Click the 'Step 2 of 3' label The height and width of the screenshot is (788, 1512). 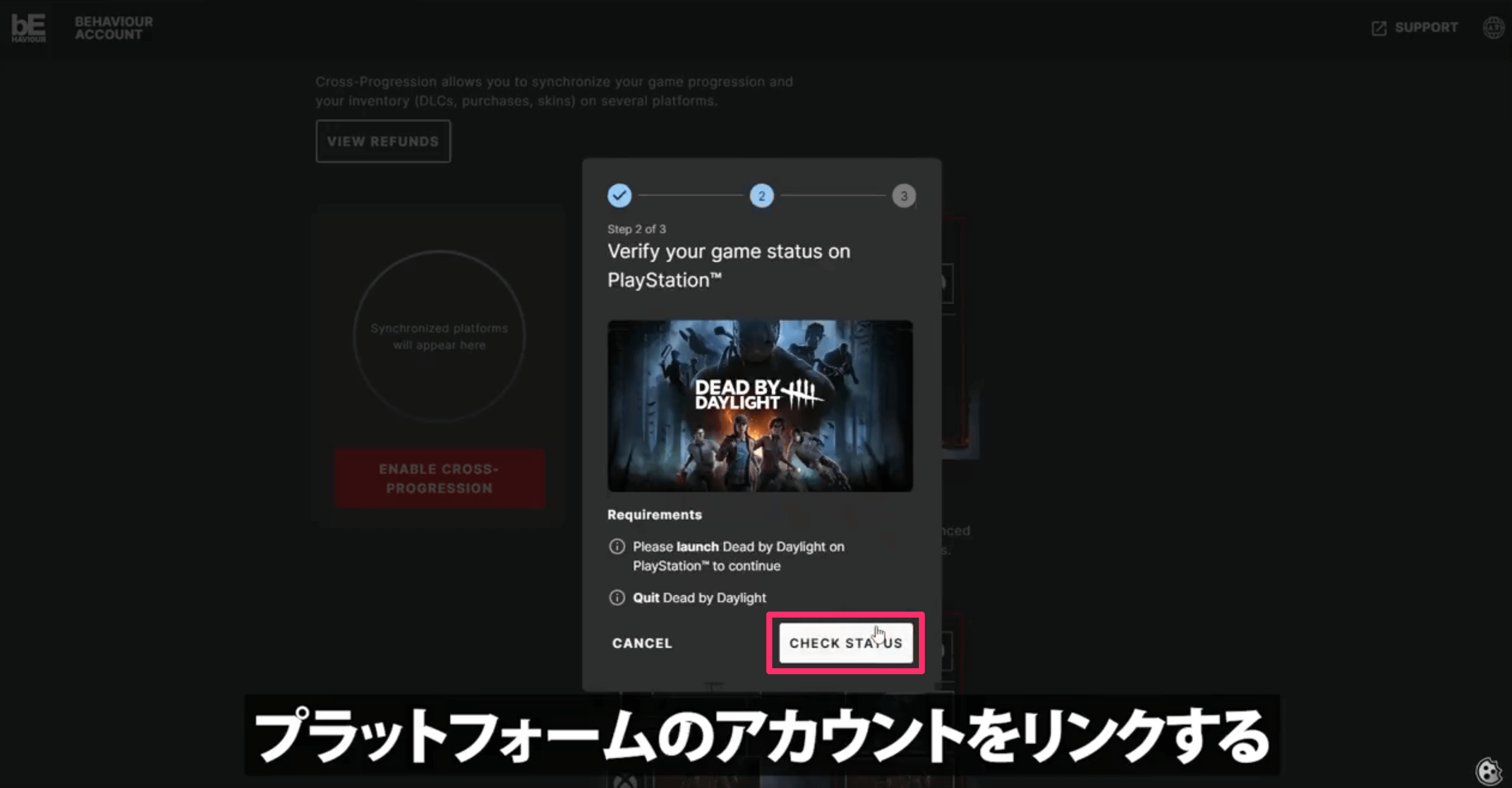[x=636, y=229]
